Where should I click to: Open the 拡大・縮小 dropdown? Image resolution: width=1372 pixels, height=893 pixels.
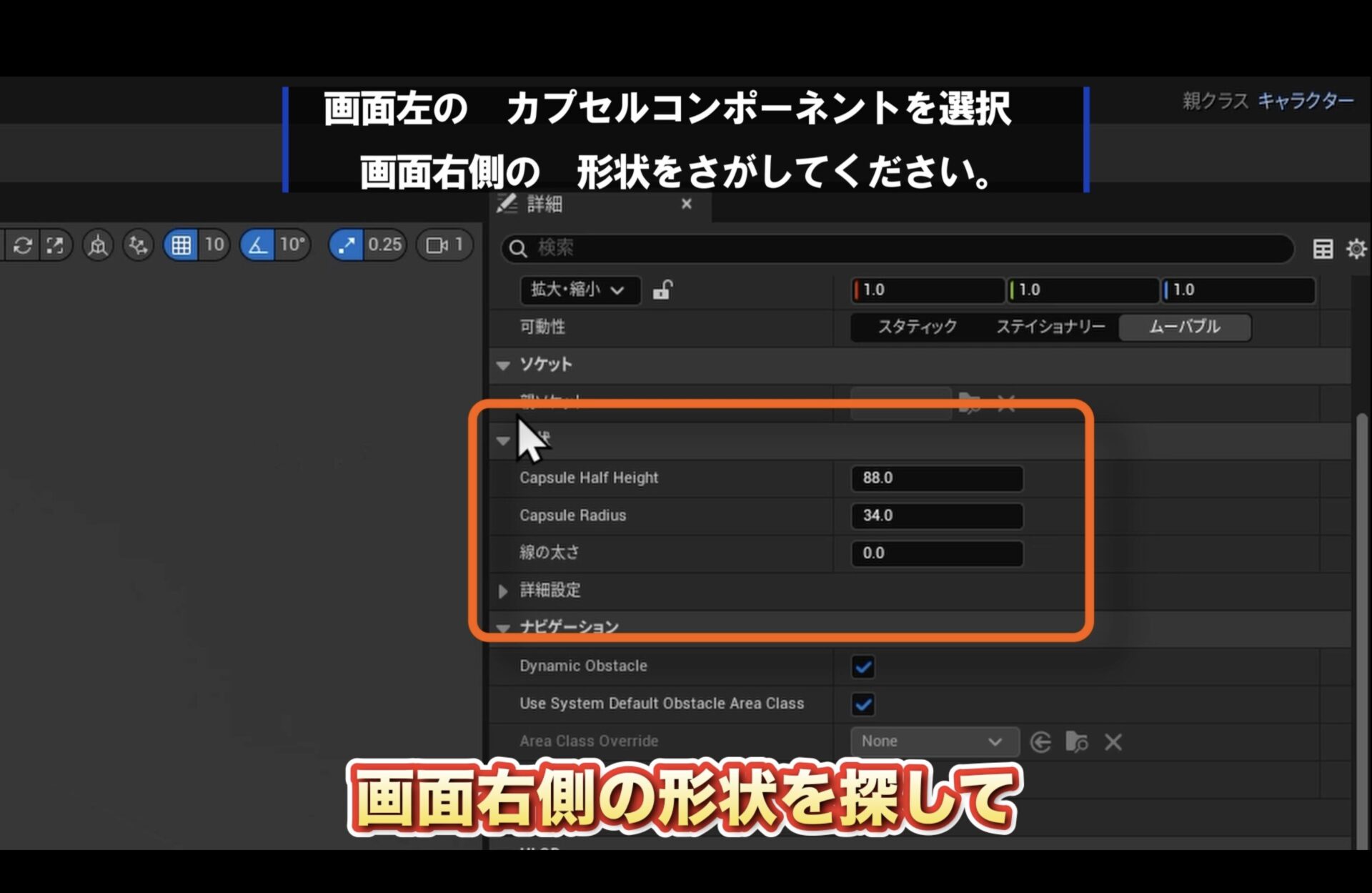(x=579, y=290)
